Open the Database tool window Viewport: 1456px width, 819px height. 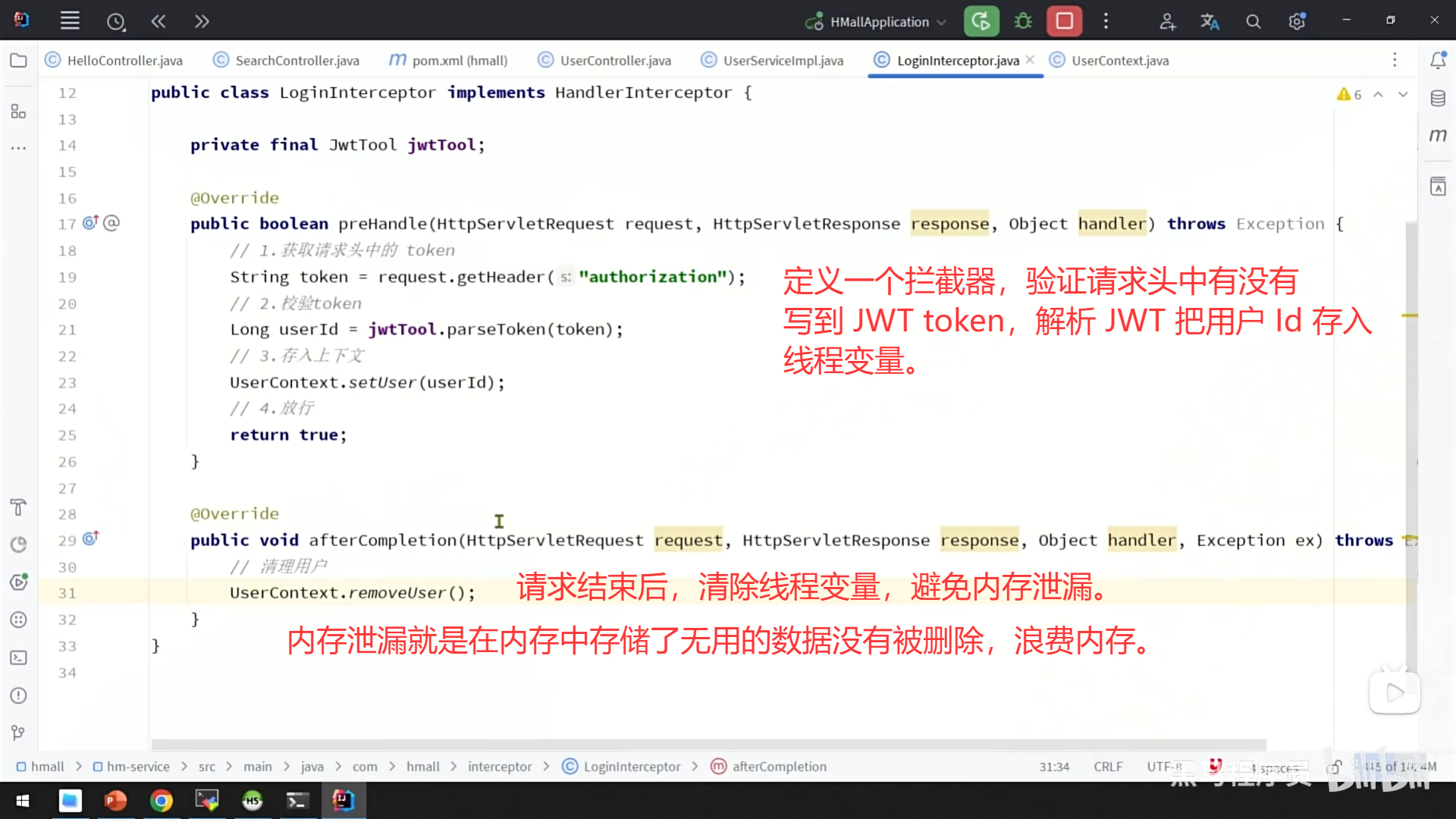point(1438,98)
